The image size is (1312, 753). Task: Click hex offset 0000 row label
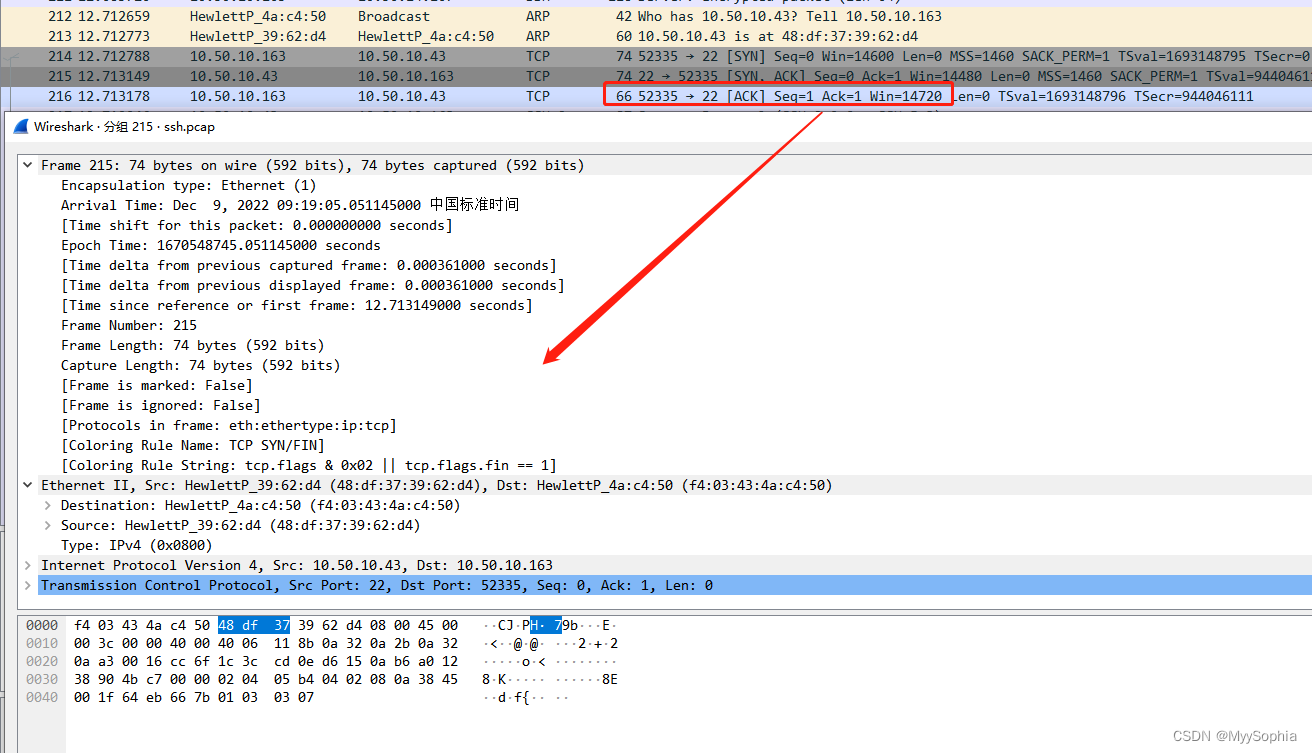[42, 625]
